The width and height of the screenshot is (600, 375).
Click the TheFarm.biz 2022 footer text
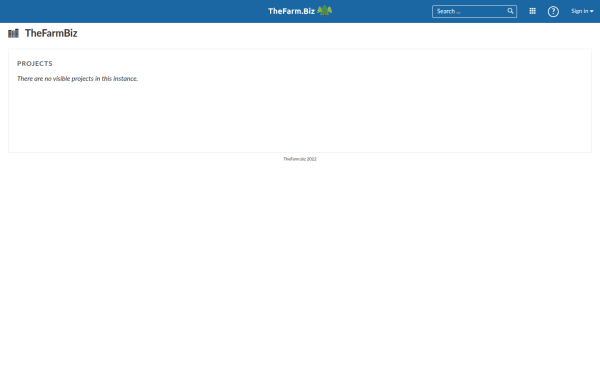click(300, 159)
